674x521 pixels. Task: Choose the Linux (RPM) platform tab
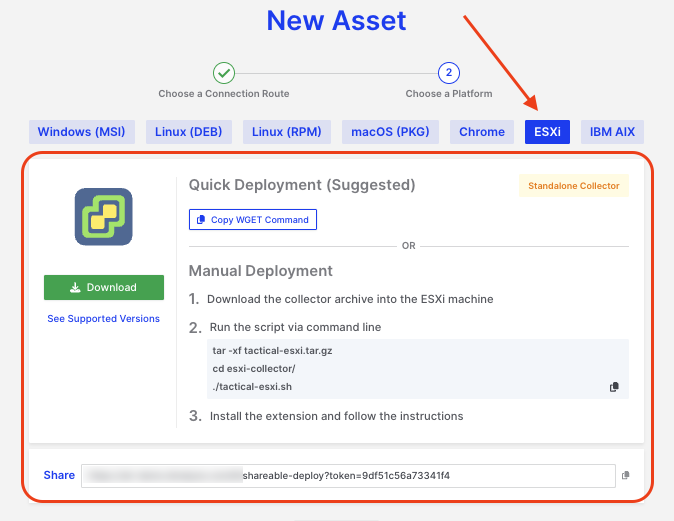tap(287, 132)
